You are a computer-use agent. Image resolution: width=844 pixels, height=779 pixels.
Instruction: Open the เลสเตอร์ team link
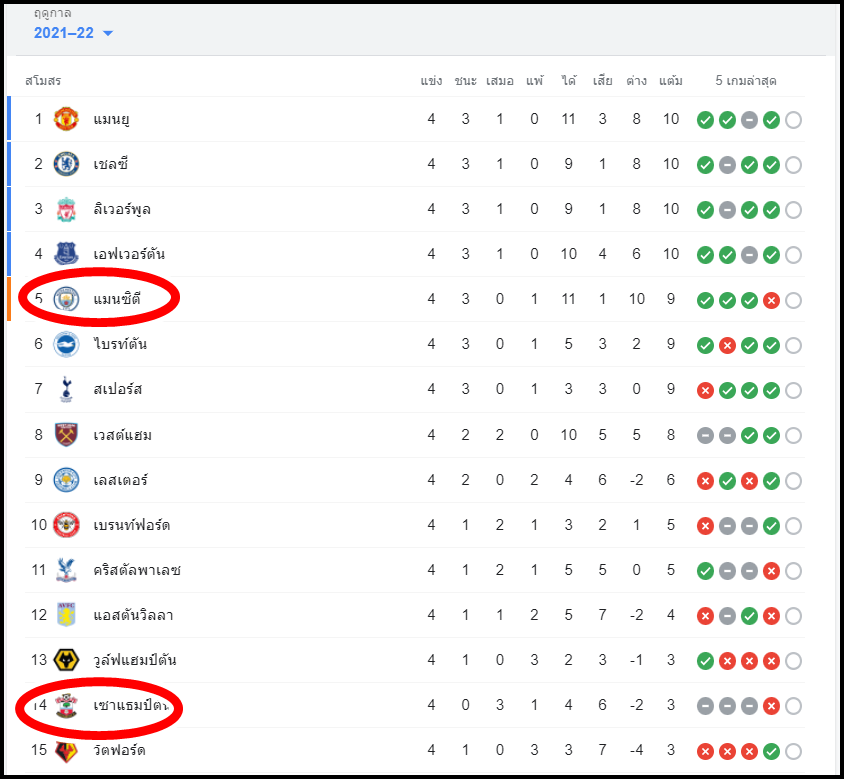click(120, 480)
